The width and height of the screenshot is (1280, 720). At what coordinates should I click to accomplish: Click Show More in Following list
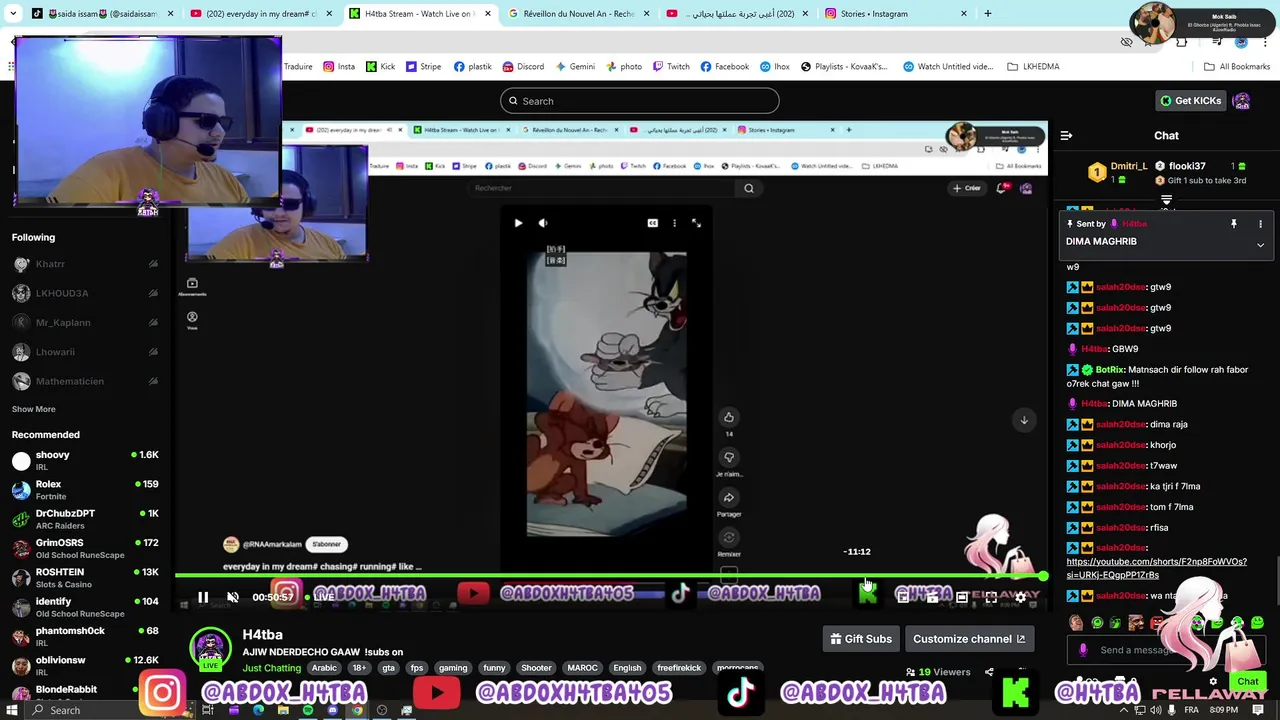[33, 409]
